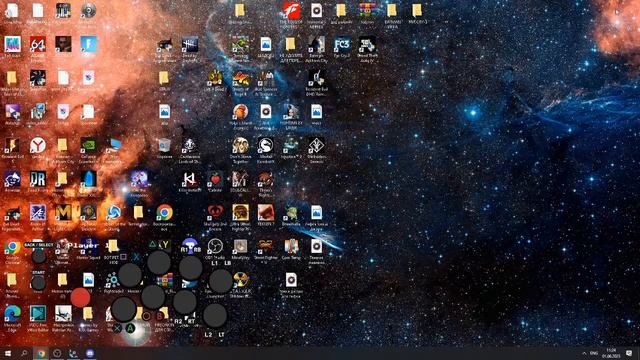Image resolution: width=640 pixels, height=360 pixels.
Task: Open the Left 4 Dead 2 shortcut
Action: (x=215, y=78)
